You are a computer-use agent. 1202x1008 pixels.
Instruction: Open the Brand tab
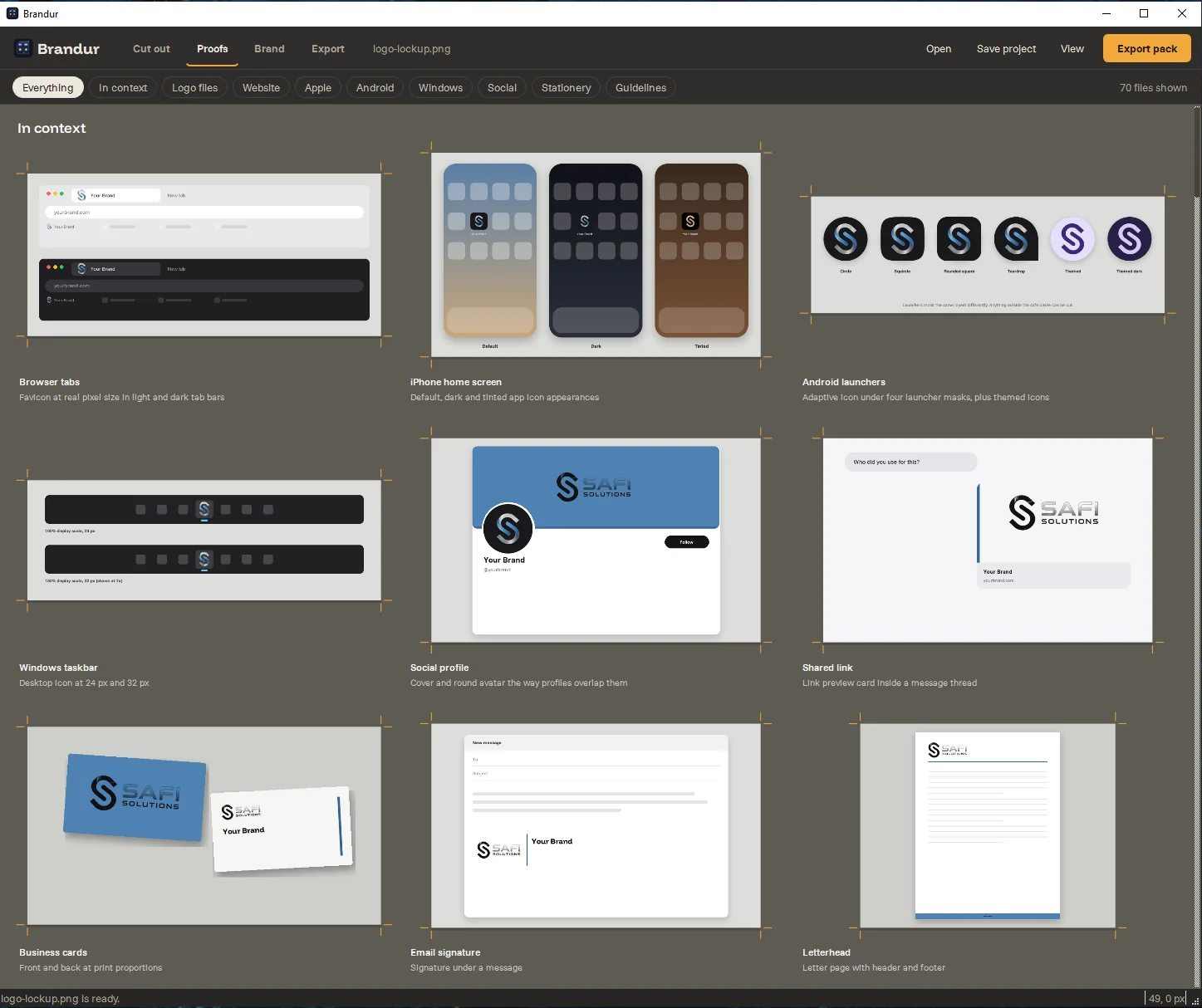pyautogui.click(x=269, y=49)
